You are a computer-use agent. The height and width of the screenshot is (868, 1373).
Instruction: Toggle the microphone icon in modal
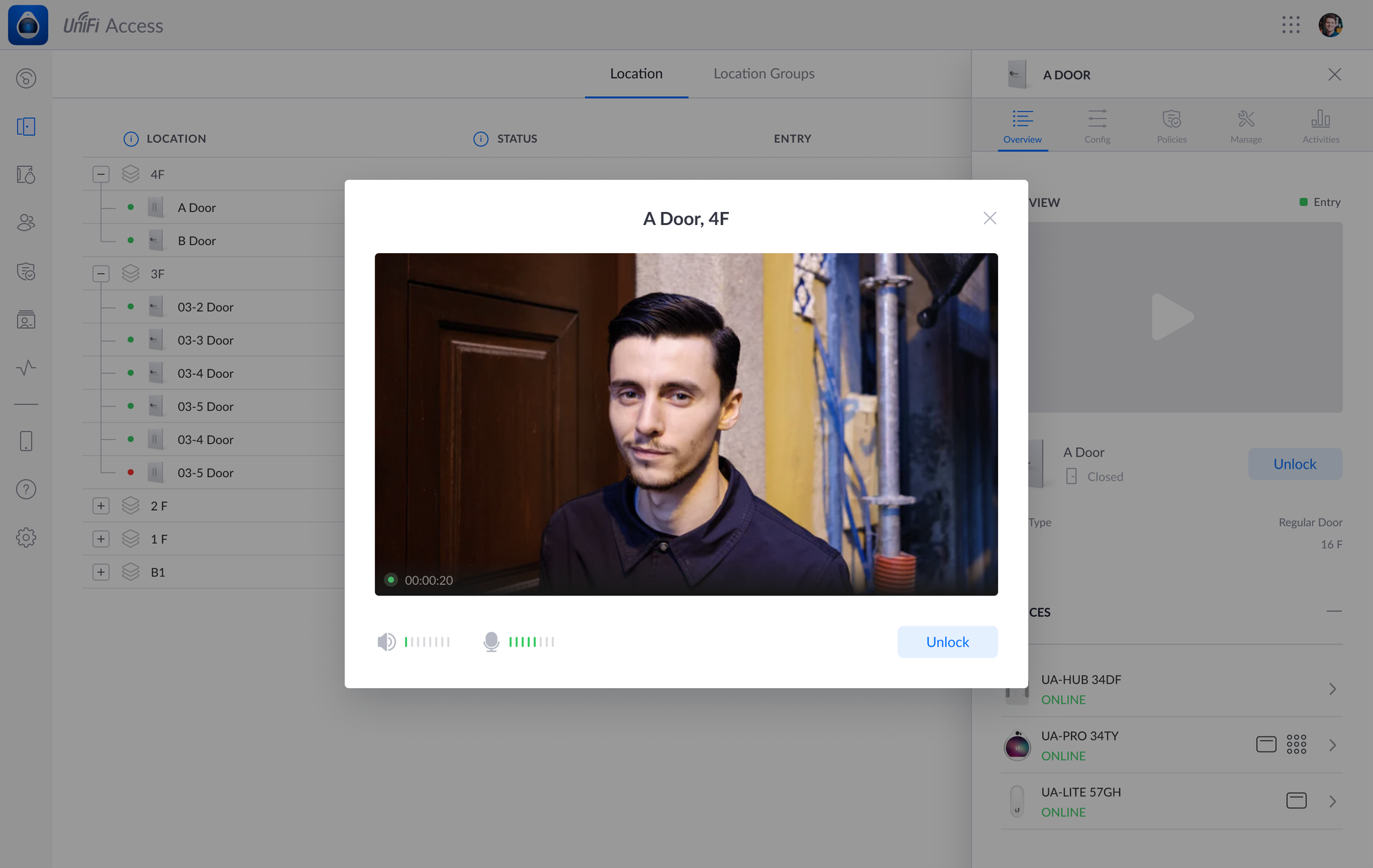pyautogui.click(x=491, y=642)
